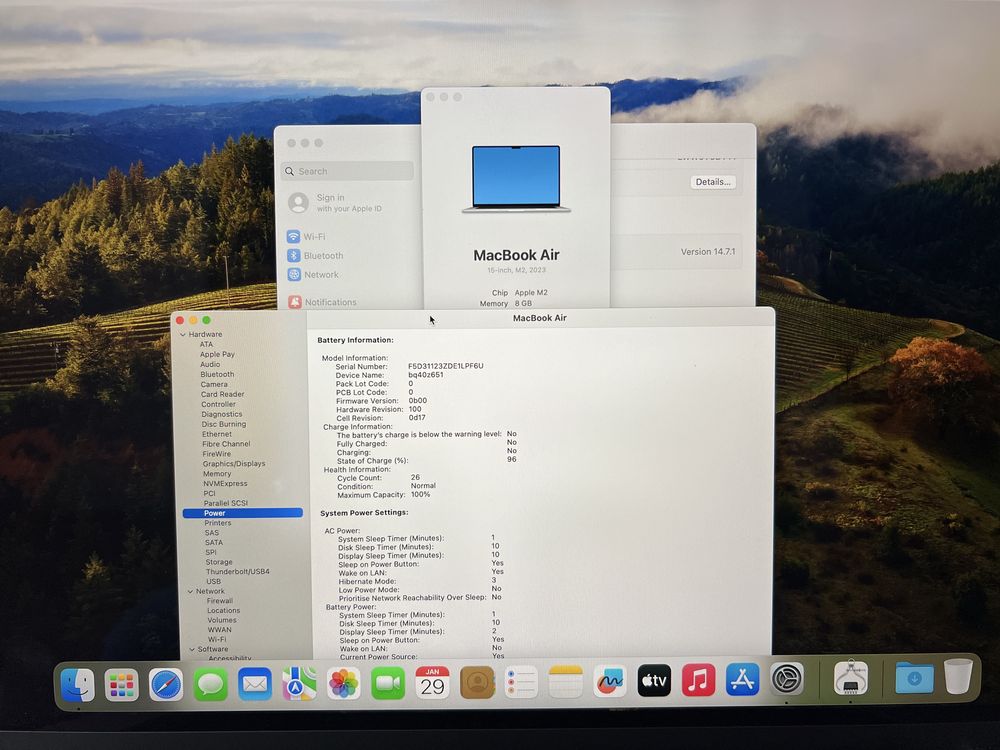Select USB in Hardware list
This screenshot has height=750, width=1000.
[214, 582]
